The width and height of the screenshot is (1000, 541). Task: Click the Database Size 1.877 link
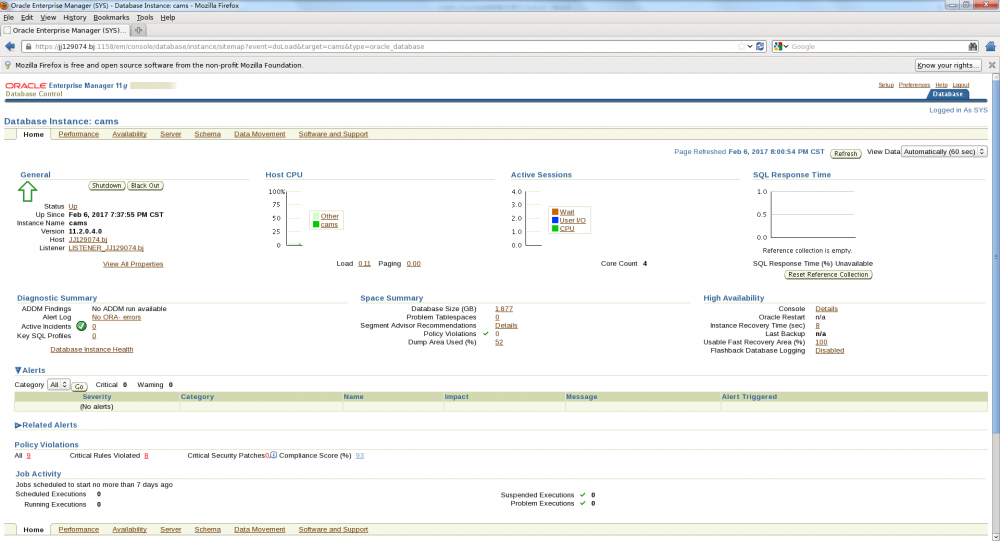(504, 309)
